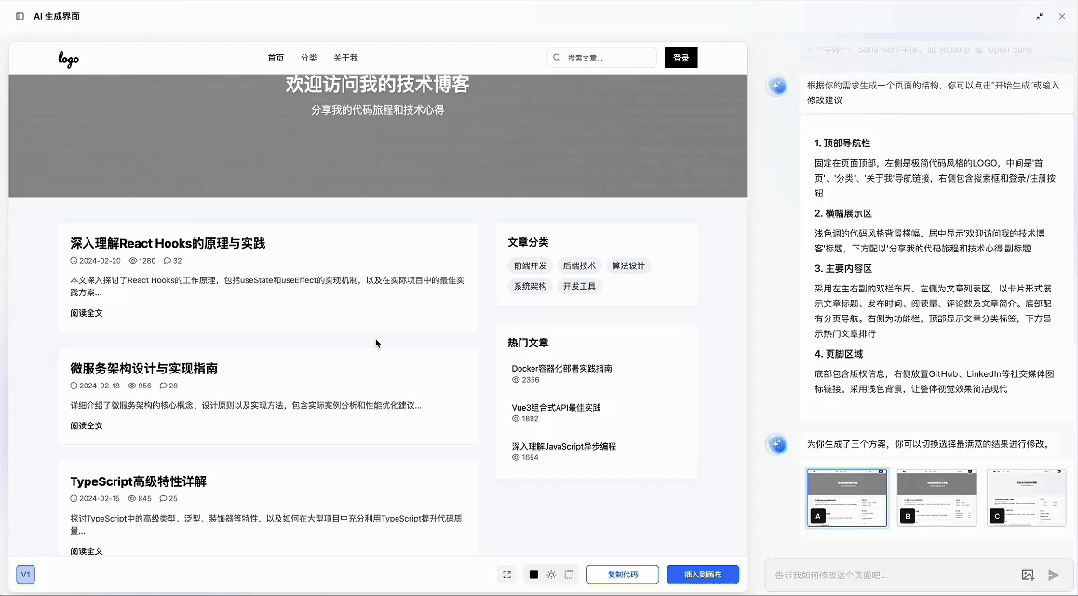Click the 复制代码 button

(x=622, y=574)
